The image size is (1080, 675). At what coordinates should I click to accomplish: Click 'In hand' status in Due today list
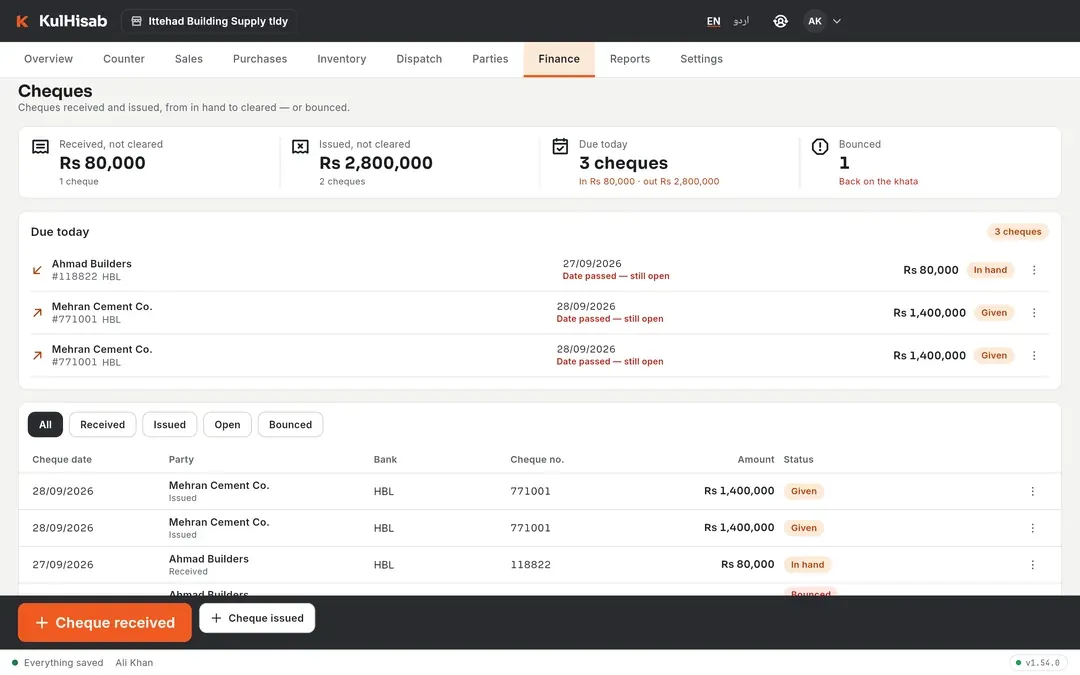990,270
